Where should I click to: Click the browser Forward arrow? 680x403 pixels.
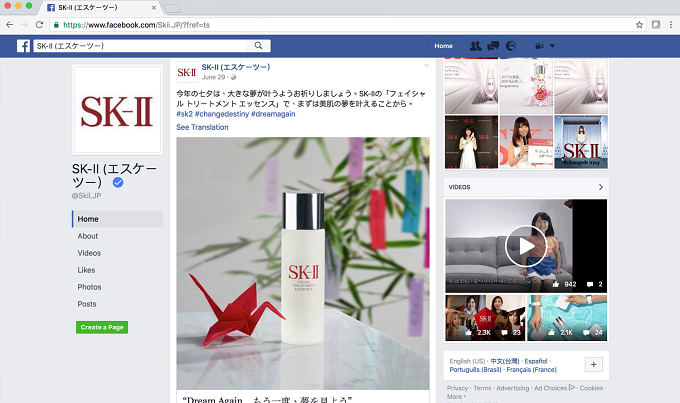point(24,25)
